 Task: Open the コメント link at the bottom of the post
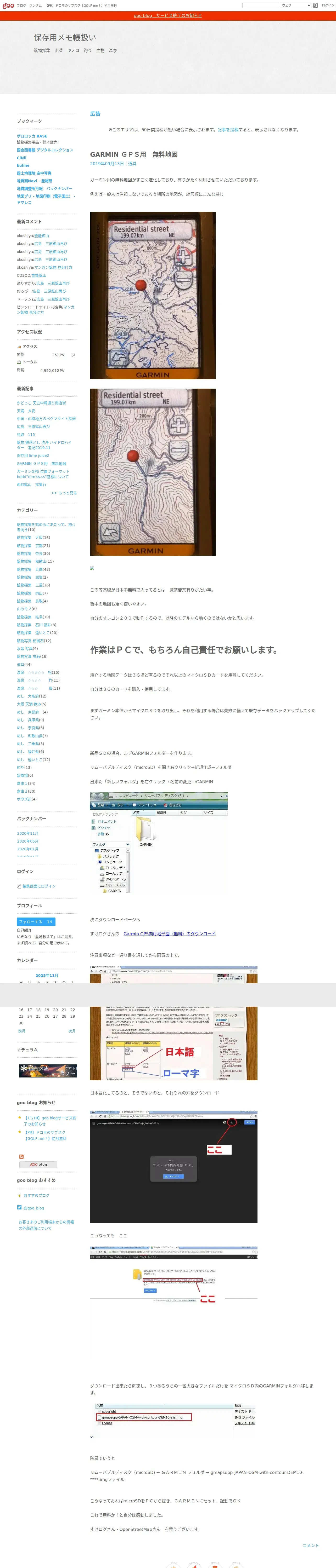[x=310, y=1546]
